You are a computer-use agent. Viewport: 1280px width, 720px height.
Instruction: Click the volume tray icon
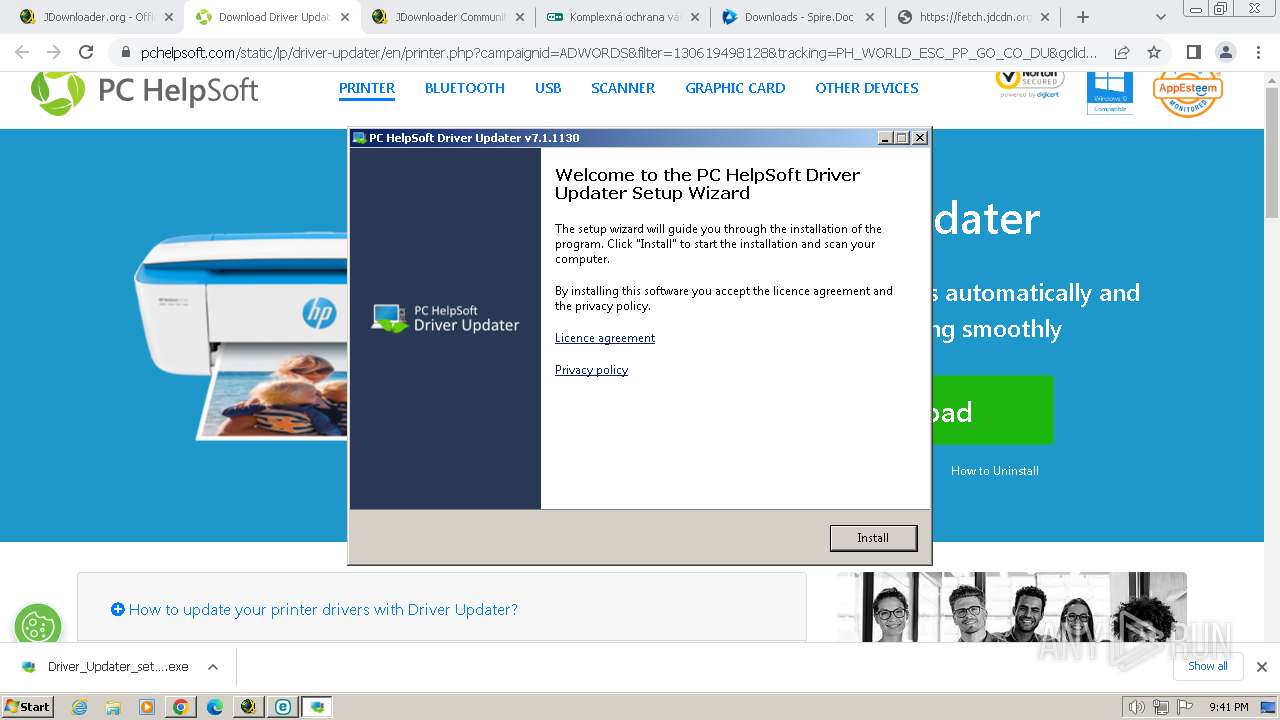click(1137, 707)
